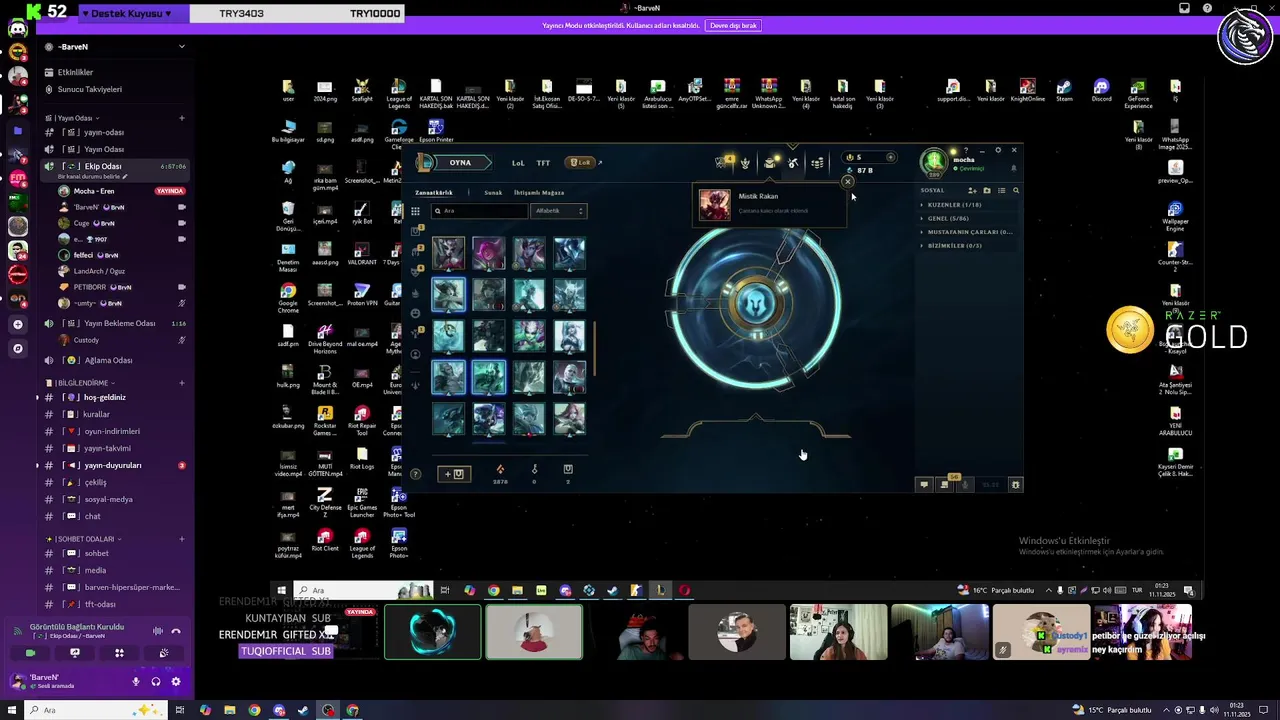This screenshot has height=720, width=1280.
Task: Dismiss the Mistik Rakan notification
Action: click(848, 182)
